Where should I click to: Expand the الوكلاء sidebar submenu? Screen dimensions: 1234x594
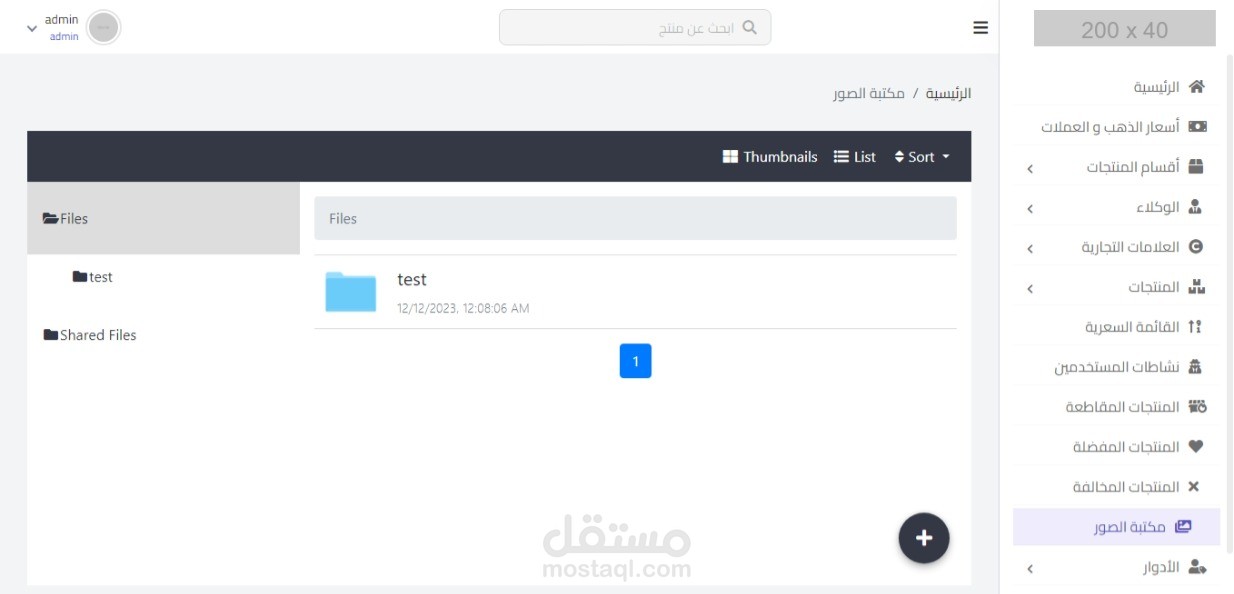point(1030,209)
